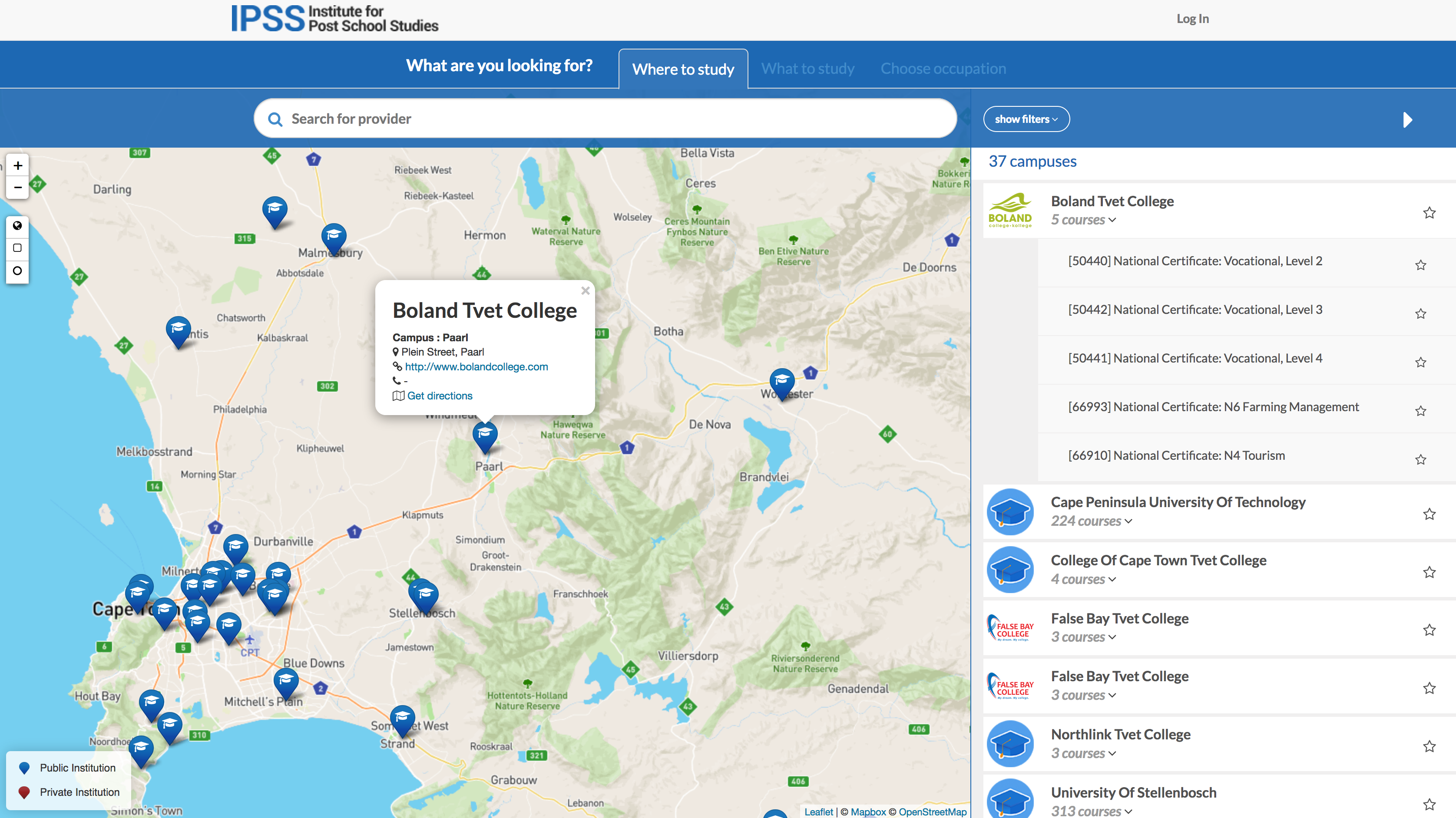Expand first False Bay 3 courses
Image resolution: width=1456 pixels, height=818 pixels.
(x=1083, y=637)
